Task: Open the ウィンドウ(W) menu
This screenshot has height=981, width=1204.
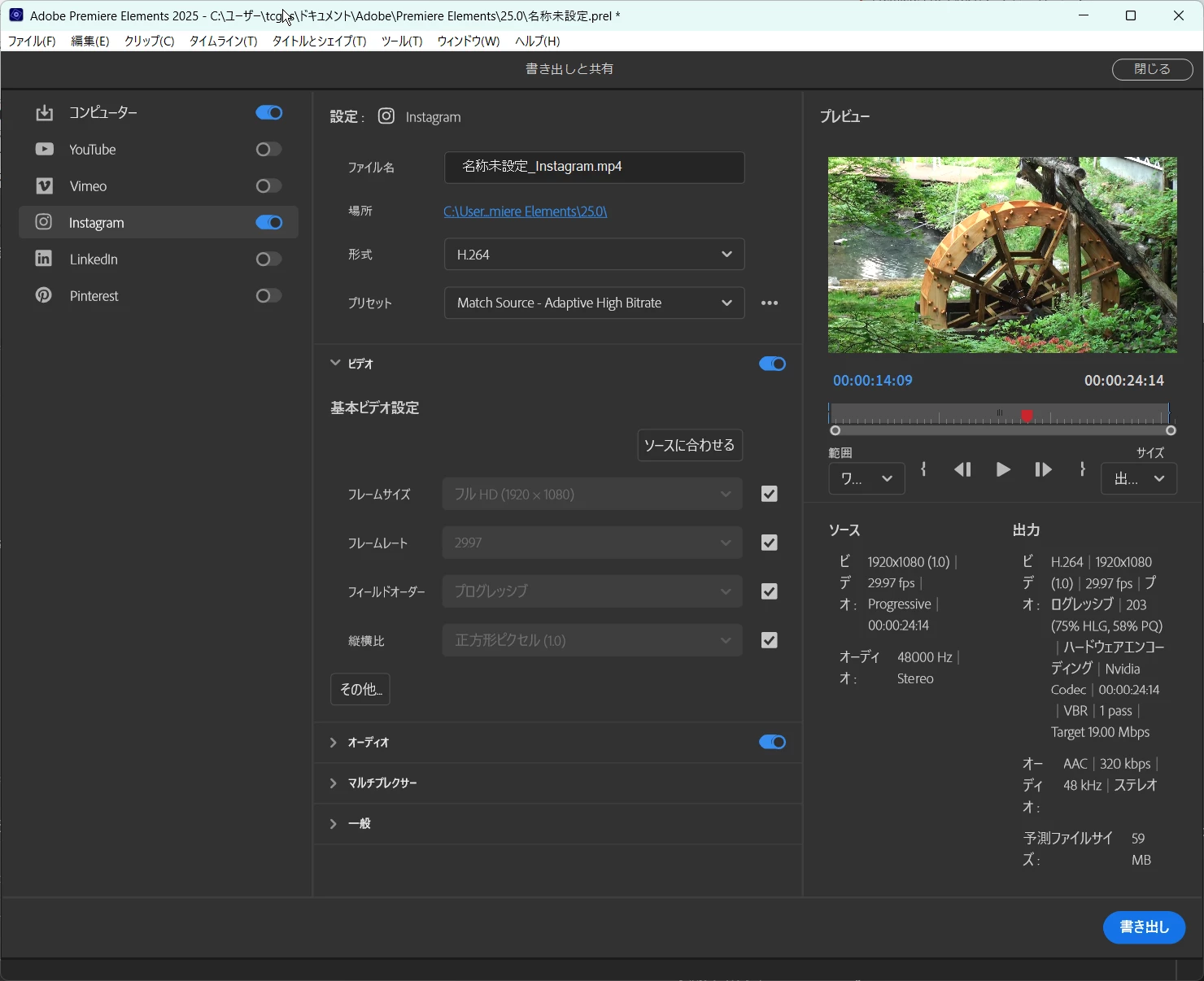Action: coord(469,41)
